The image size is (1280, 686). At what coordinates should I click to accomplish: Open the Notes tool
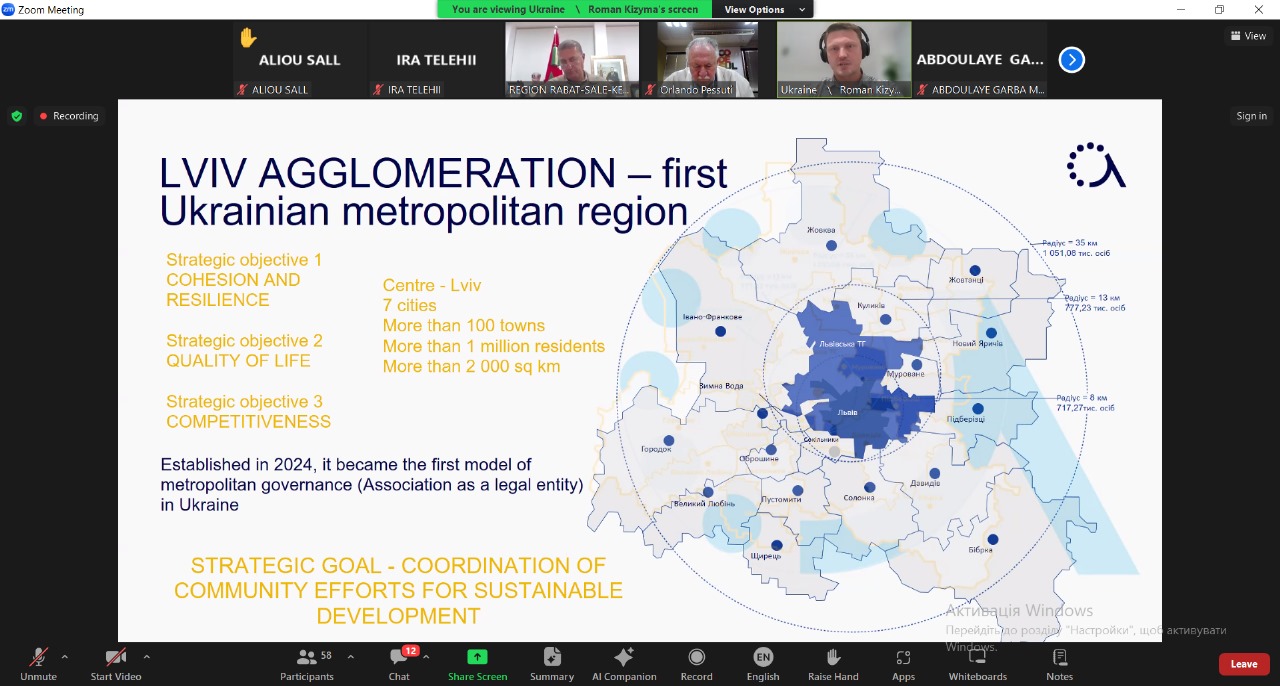point(1059,664)
